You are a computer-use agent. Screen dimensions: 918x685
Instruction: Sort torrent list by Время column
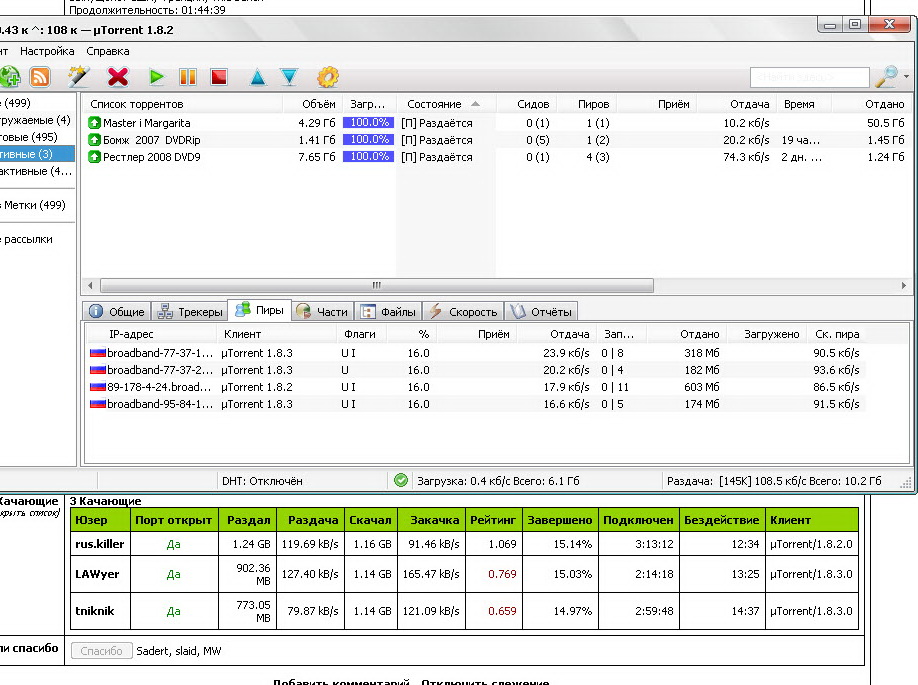point(806,104)
